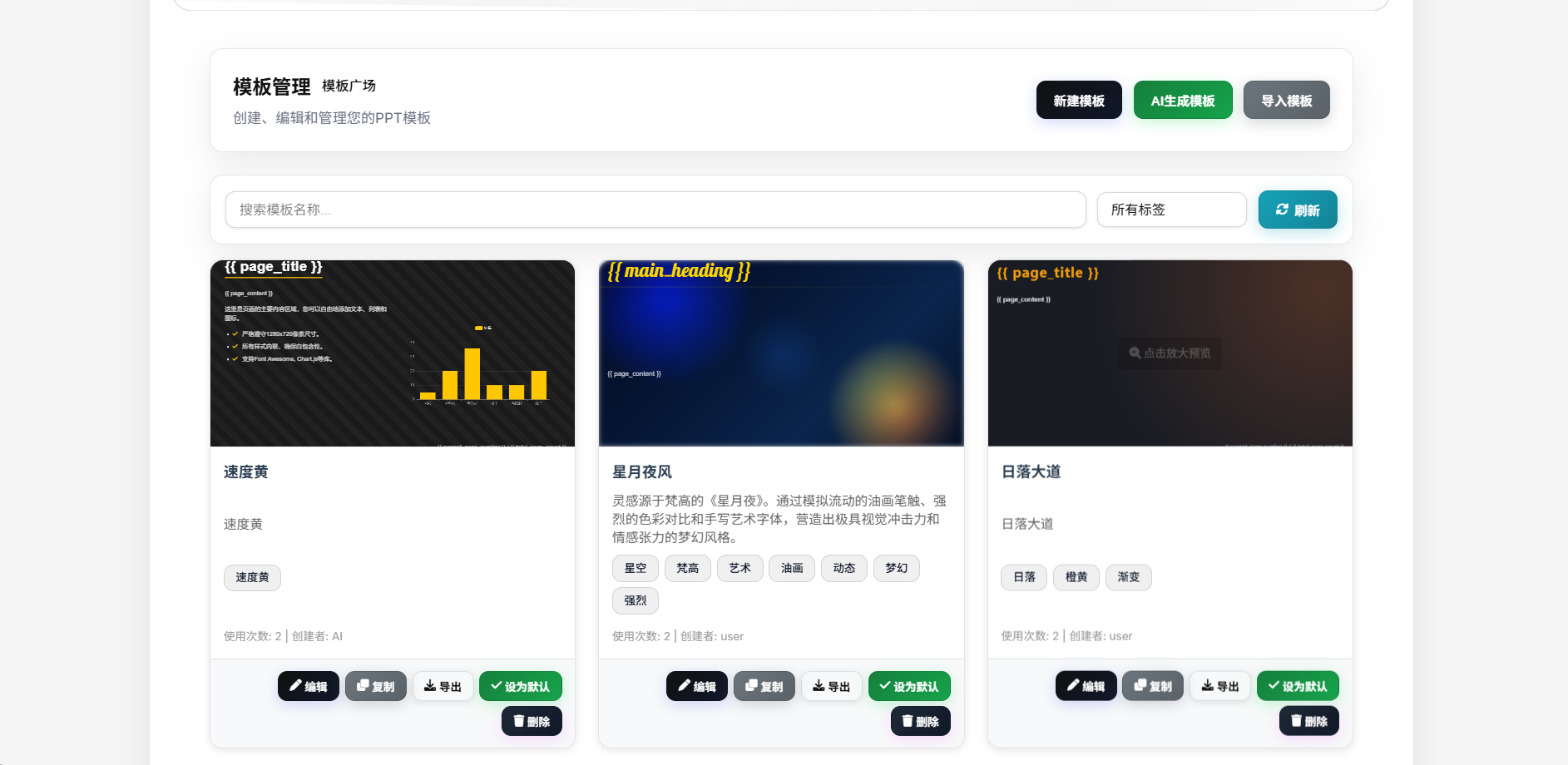Click the 新建模板 button
1568x765 pixels.
(x=1078, y=100)
